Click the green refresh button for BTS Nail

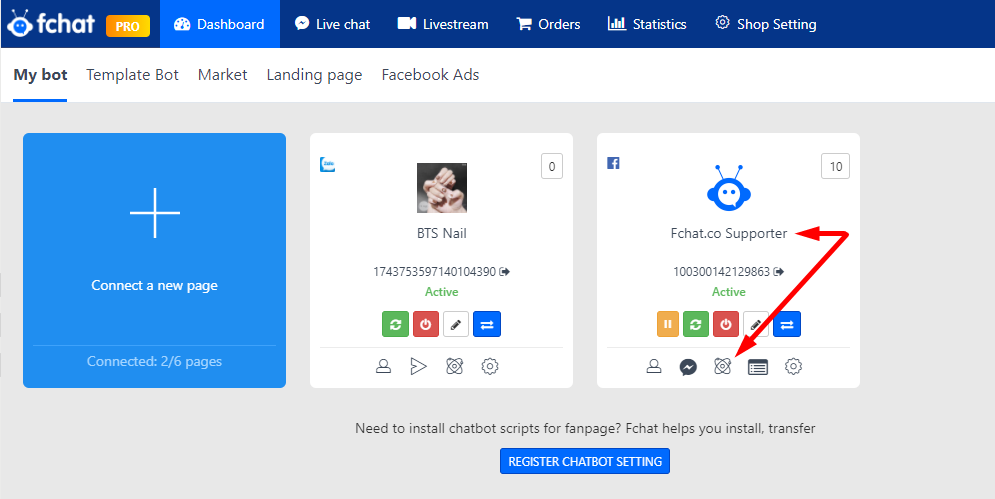tap(395, 324)
